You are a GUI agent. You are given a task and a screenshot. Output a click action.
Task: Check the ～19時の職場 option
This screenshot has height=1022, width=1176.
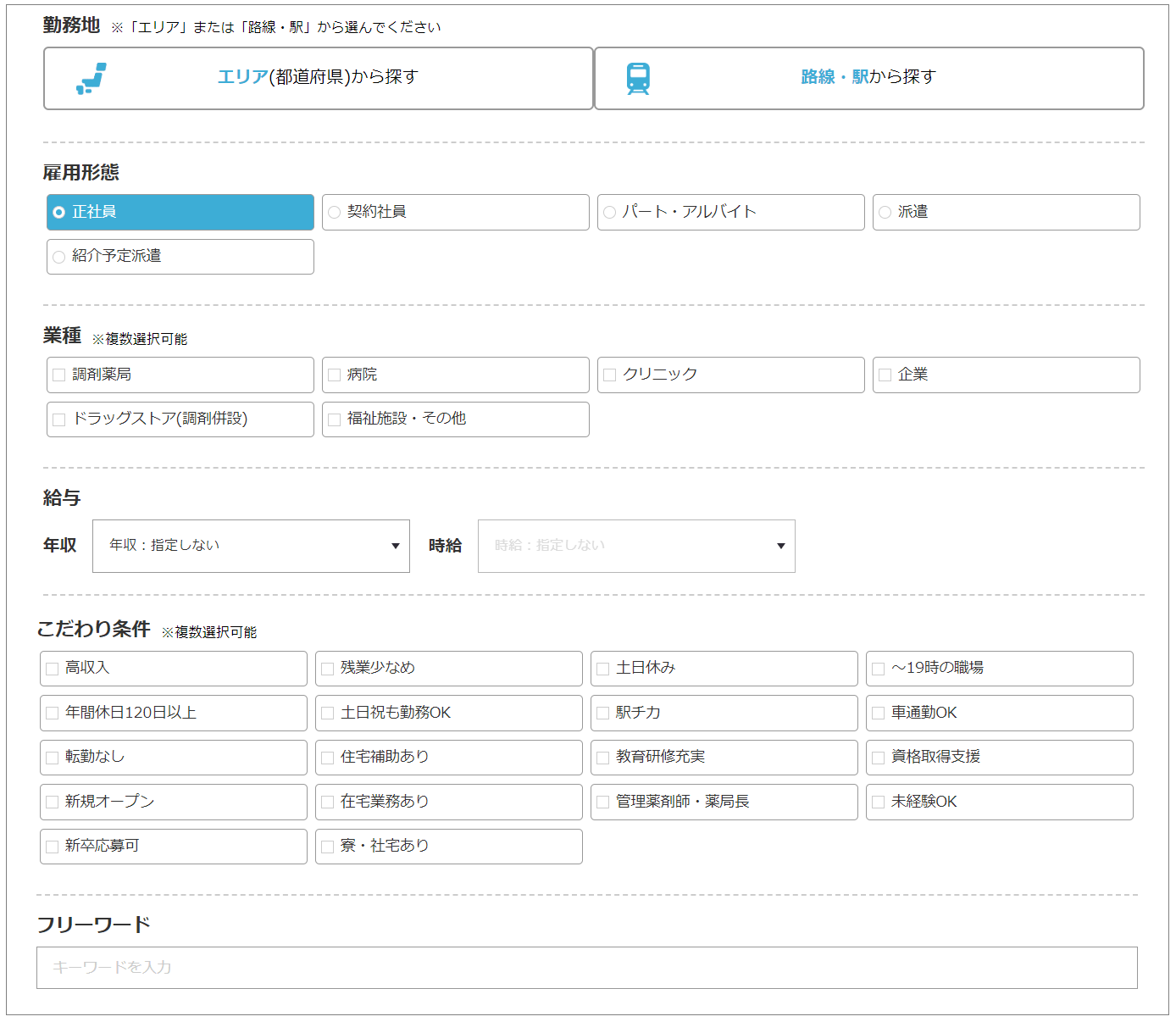coord(1000,668)
